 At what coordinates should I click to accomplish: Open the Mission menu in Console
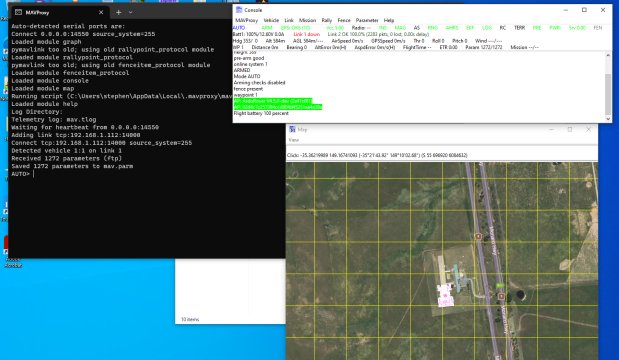[x=308, y=20]
